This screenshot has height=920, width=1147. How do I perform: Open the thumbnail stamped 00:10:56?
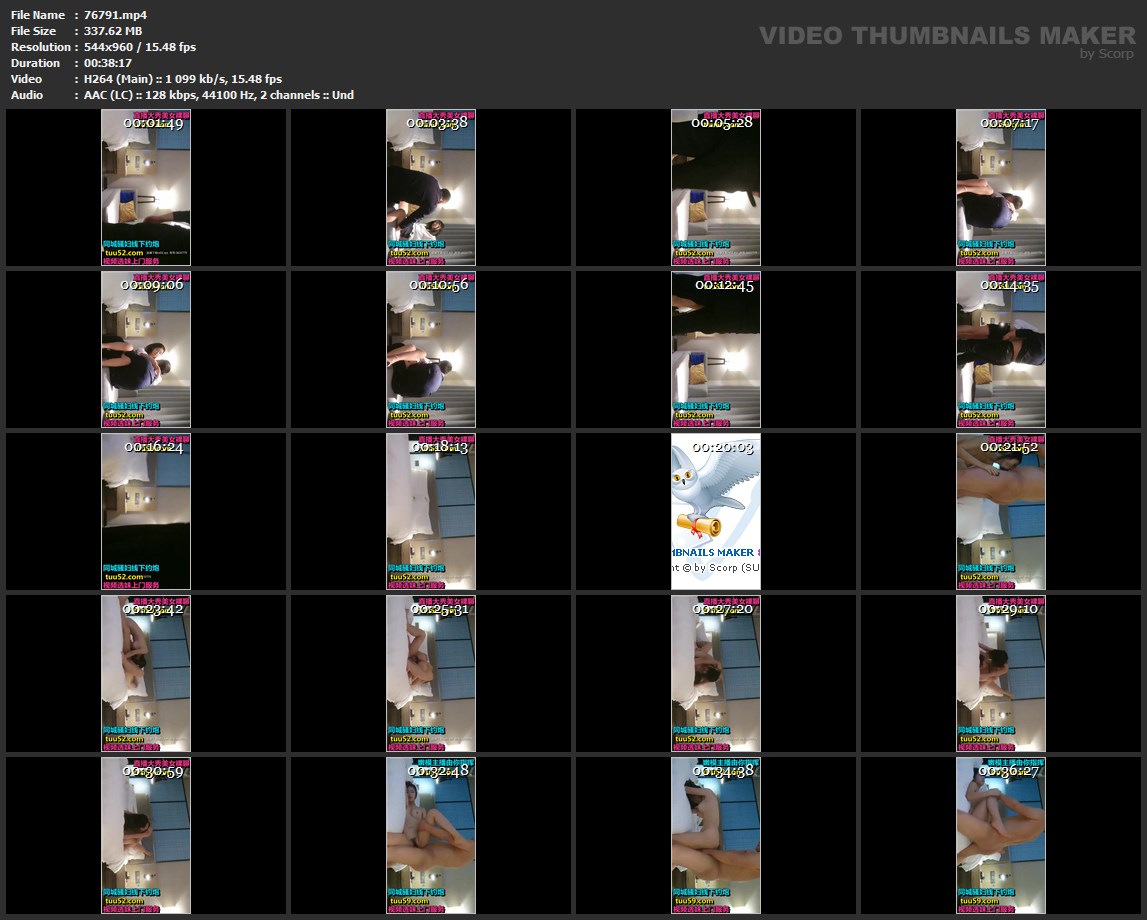[431, 350]
